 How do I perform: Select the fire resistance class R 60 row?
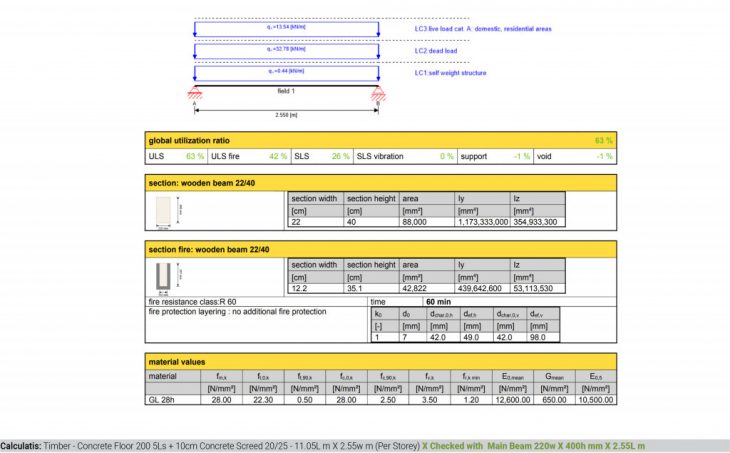click(x=255, y=301)
